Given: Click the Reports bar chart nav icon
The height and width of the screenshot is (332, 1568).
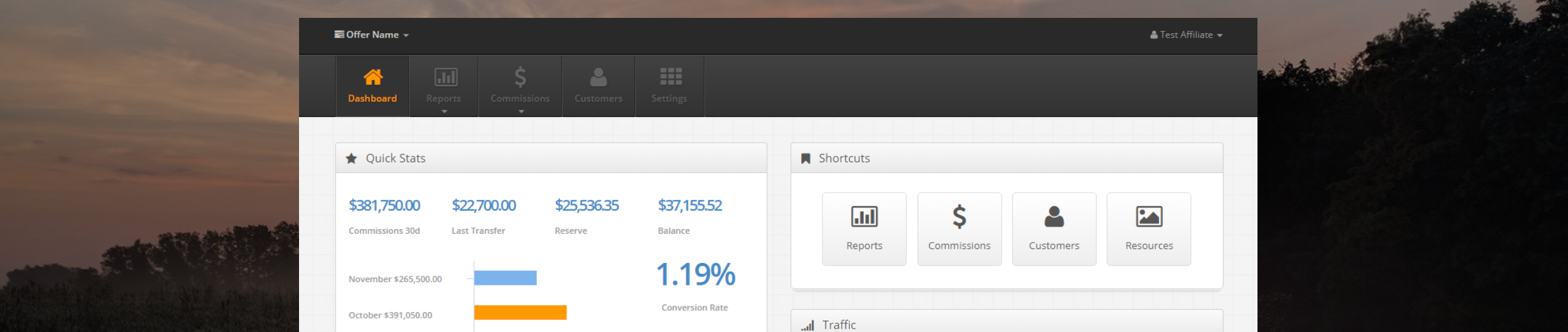Looking at the screenshot, I should pos(445,77).
